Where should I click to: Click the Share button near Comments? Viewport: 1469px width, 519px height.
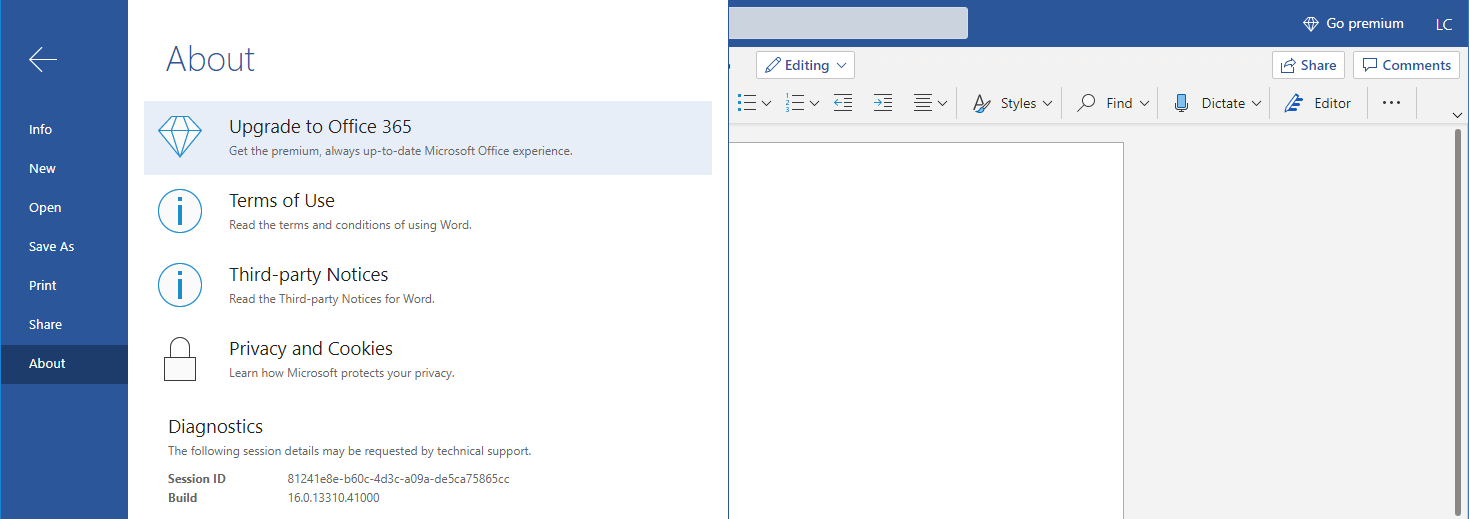click(1308, 65)
